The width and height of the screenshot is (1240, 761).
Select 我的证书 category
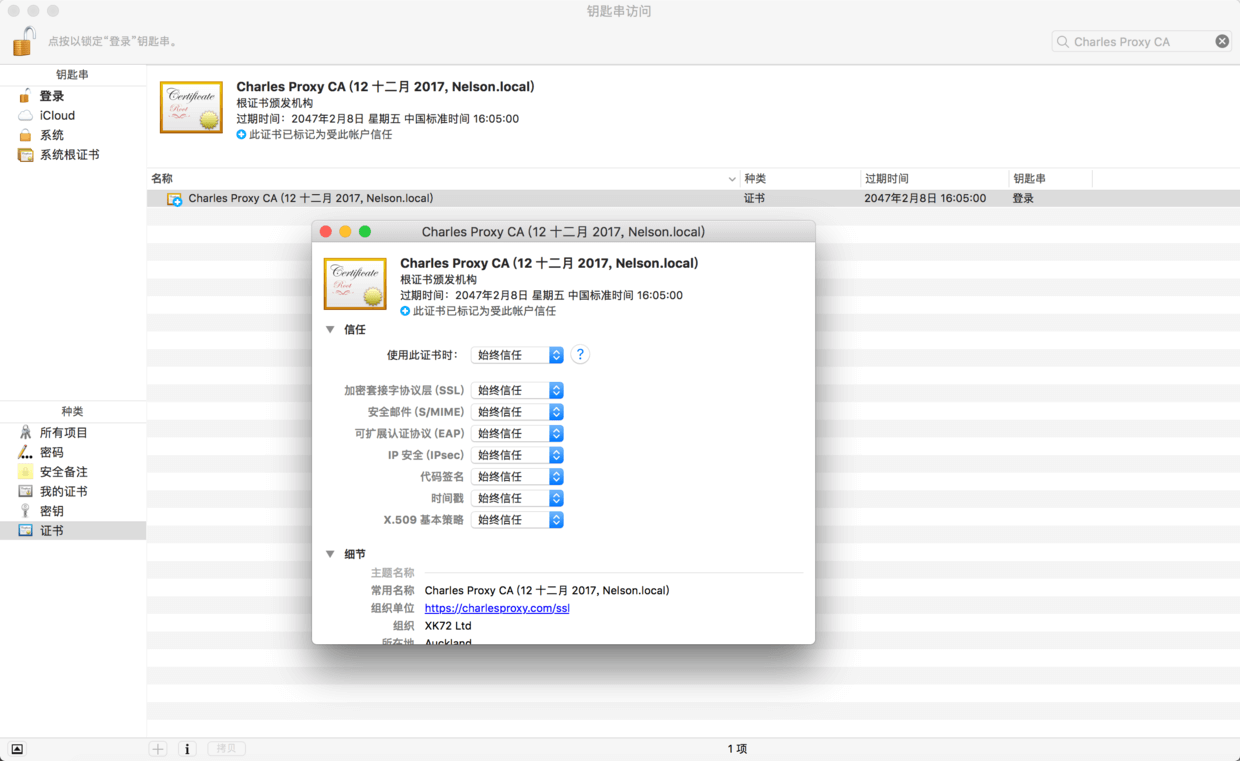(x=63, y=491)
